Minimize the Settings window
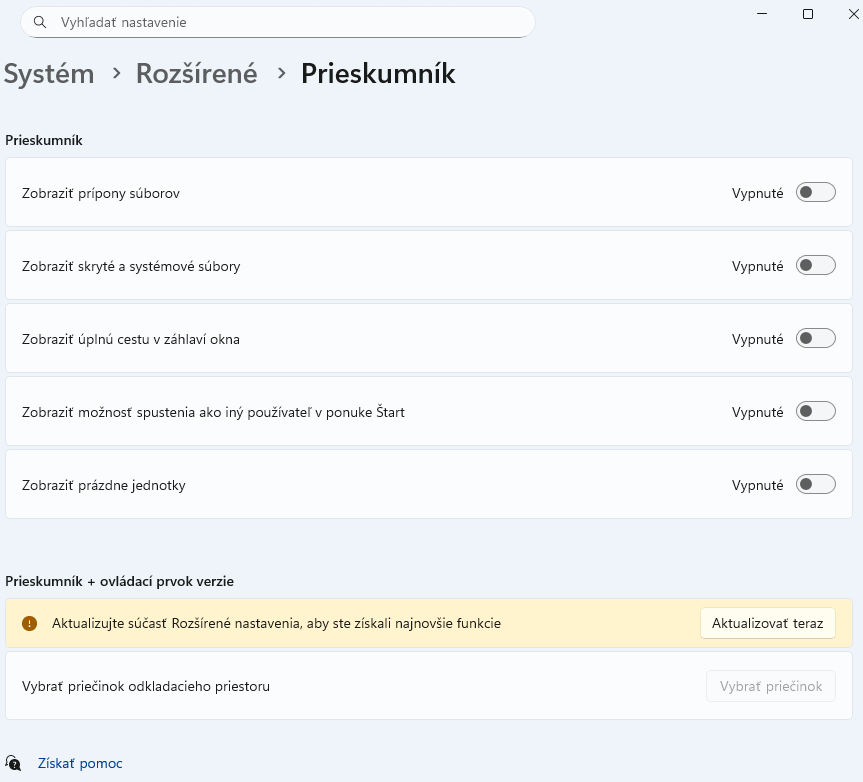The height and width of the screenshot is (782, 863). (x=763, y=14)
